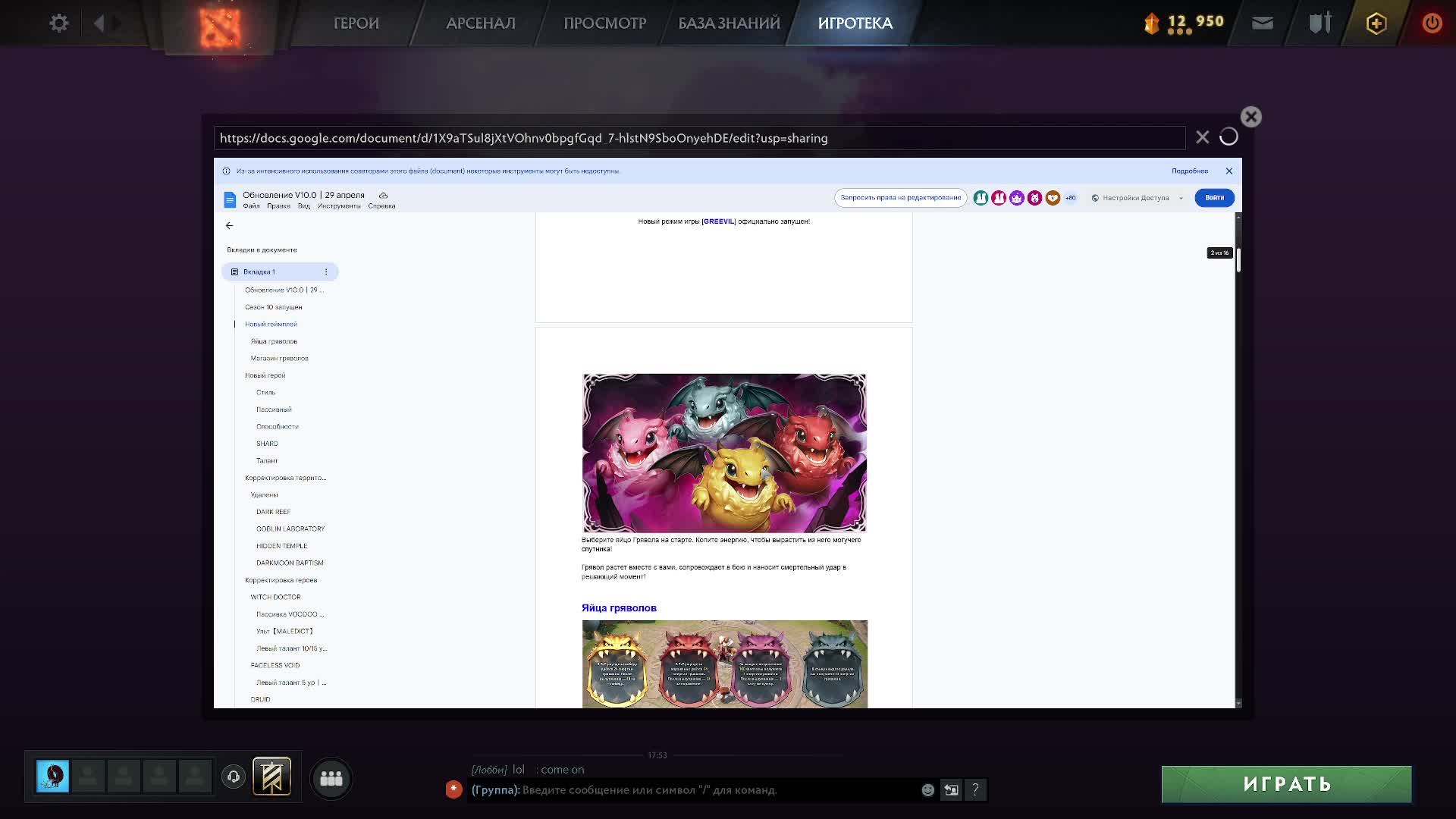Select Вкладка 1 in document tabs

tap(259, 271)
